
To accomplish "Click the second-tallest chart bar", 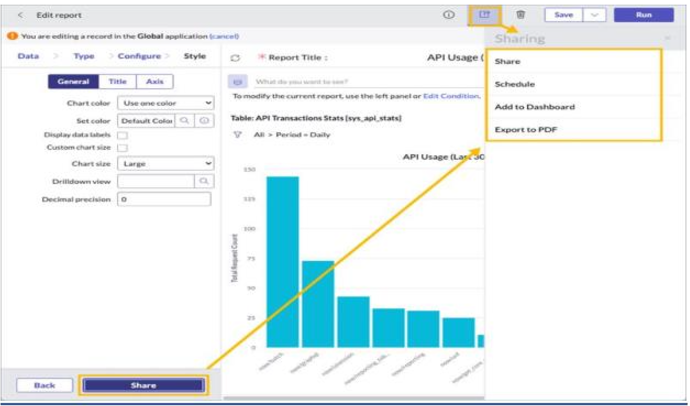I will click(x=318, y=304).
